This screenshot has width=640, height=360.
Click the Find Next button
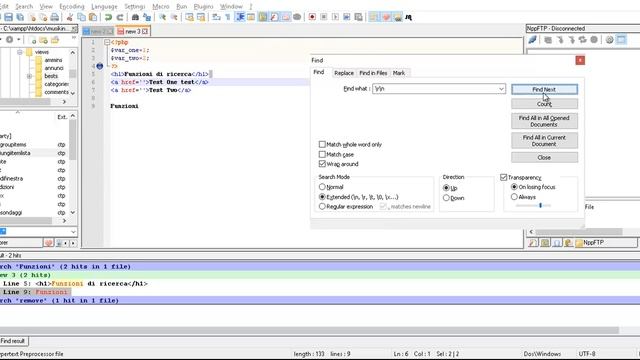pyautogui.click(x=544, y=89)
